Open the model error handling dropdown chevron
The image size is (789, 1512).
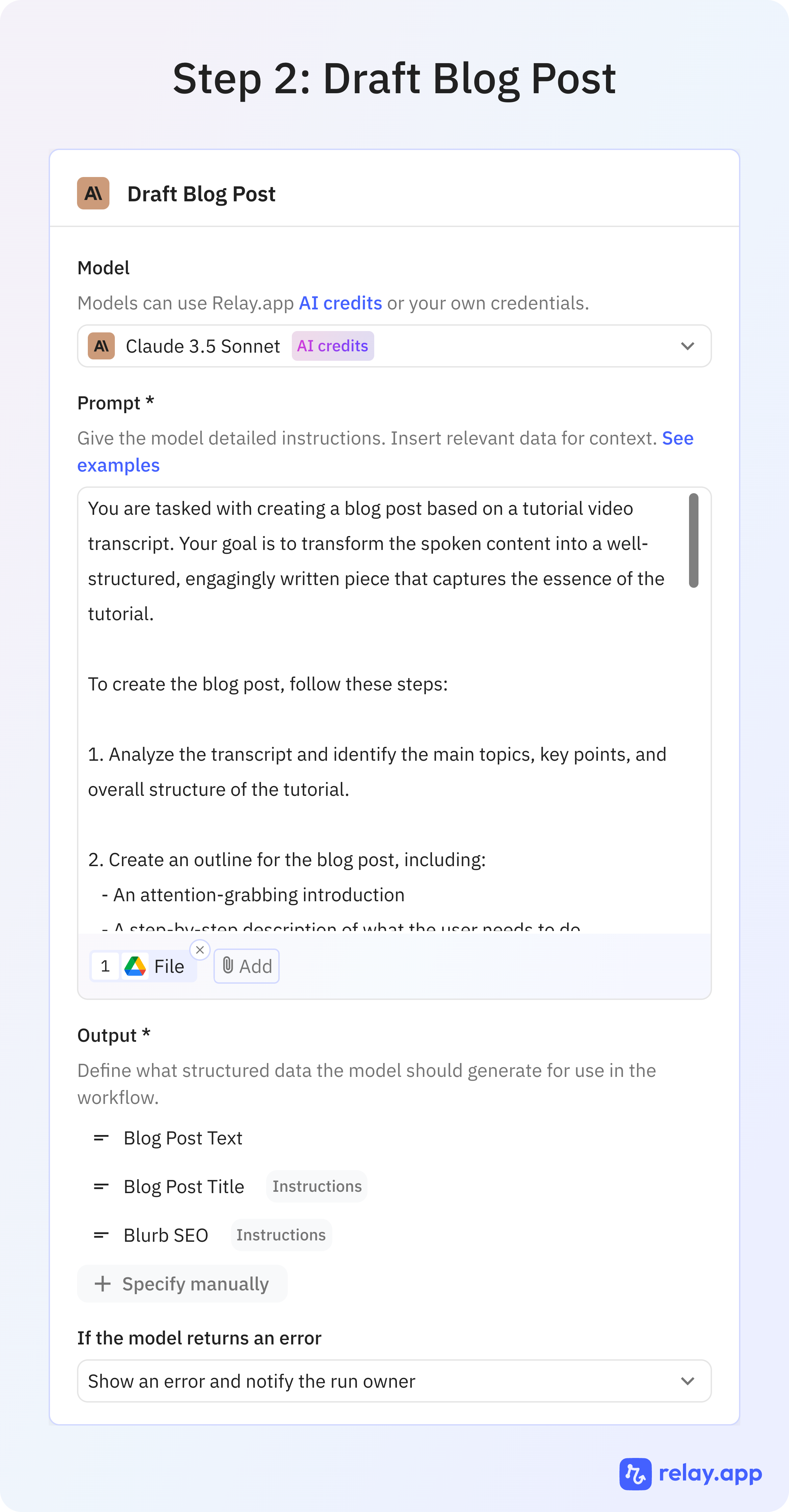687,1381
